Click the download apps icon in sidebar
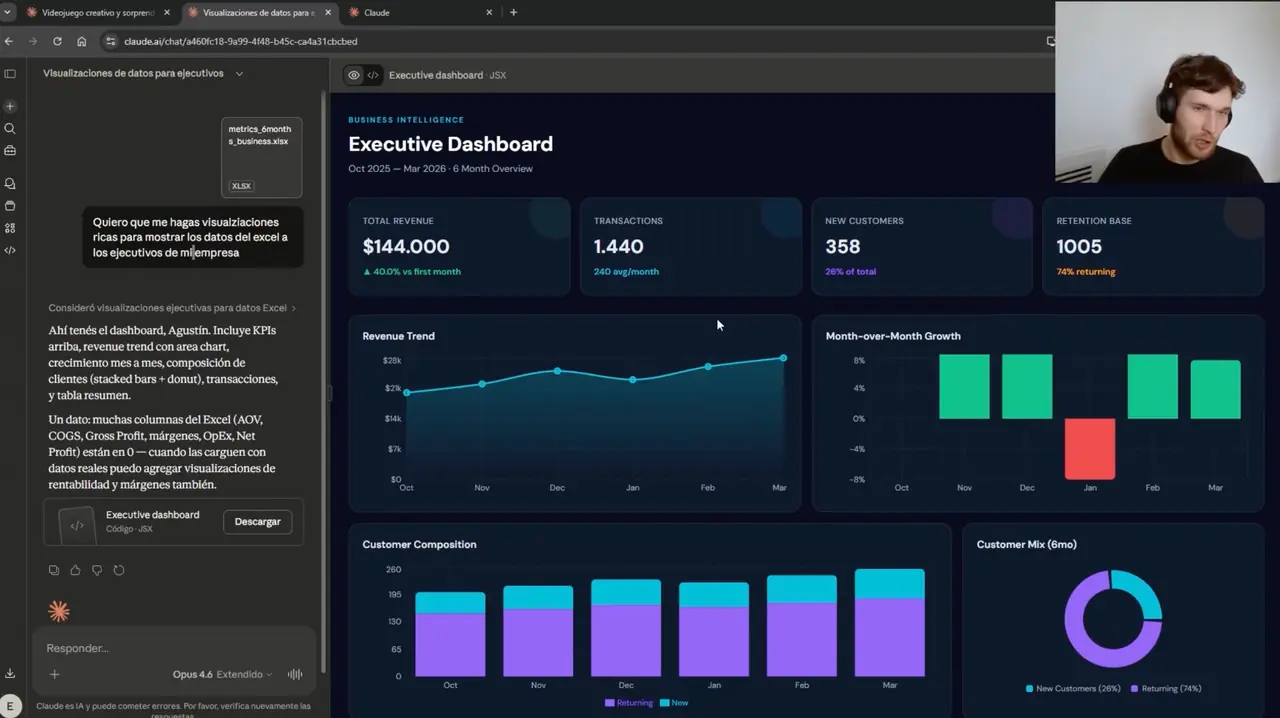This screenshot has height=718, width=1280. coord(10,673)
